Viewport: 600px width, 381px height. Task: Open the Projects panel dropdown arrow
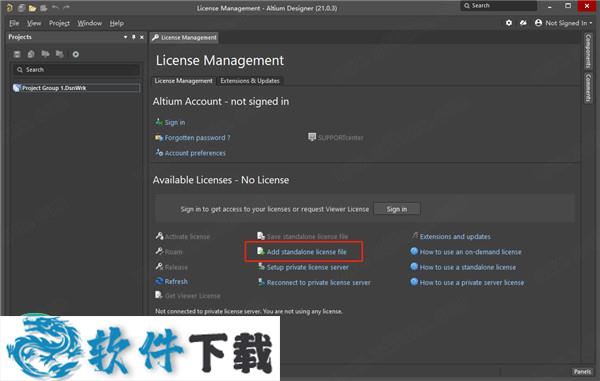[x=125, y=37]
